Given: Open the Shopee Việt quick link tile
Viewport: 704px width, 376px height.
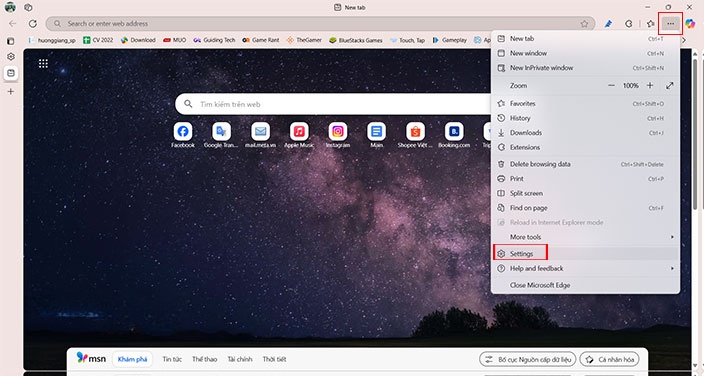Looking at the screenshot, I should tap(415, 135).
